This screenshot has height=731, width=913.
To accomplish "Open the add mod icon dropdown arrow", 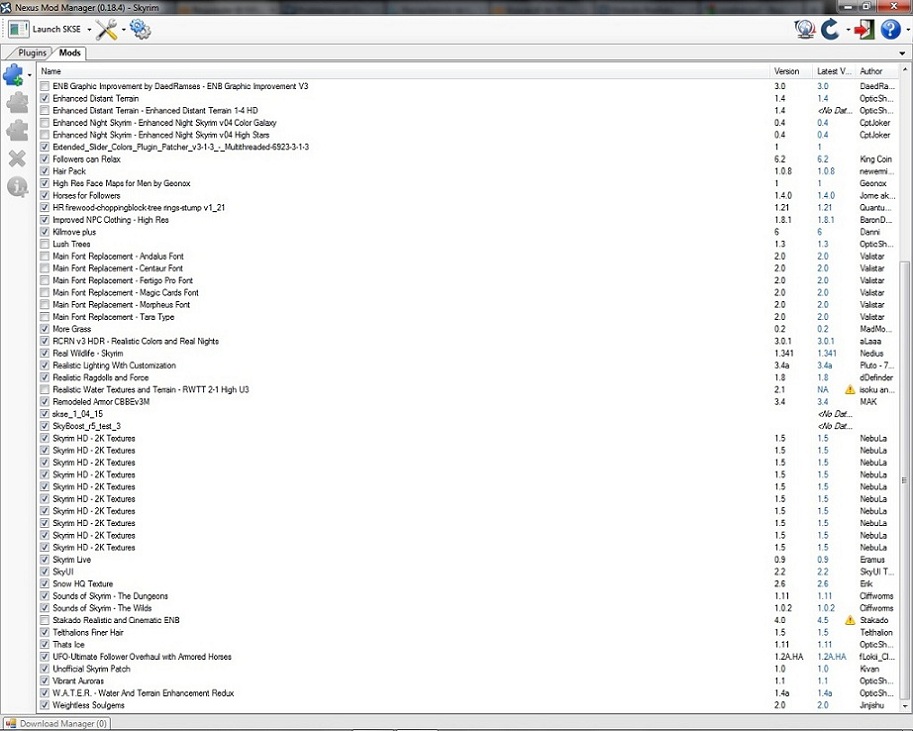I will point(29,75).
